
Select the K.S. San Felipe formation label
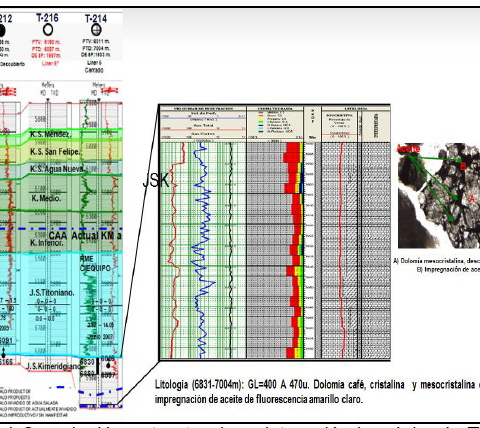[x=55, y=152]
